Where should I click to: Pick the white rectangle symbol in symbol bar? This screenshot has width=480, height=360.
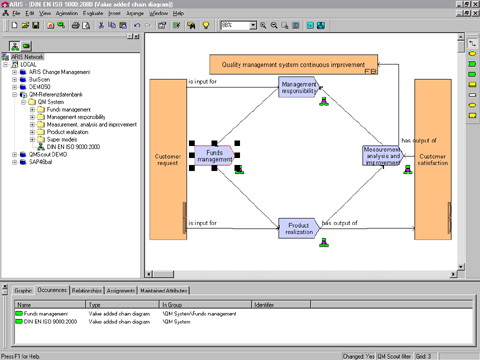point(472,95)
